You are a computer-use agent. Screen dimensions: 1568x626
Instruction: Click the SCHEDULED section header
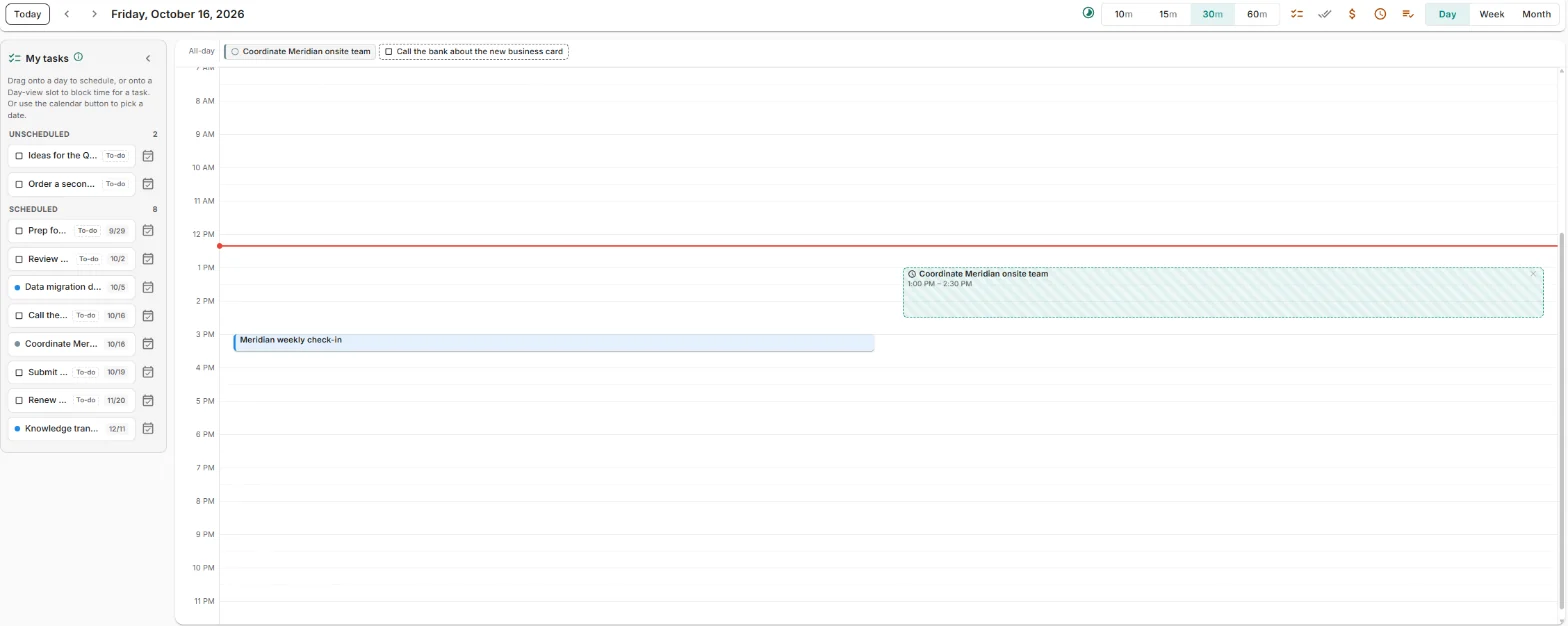coord(33,209)
